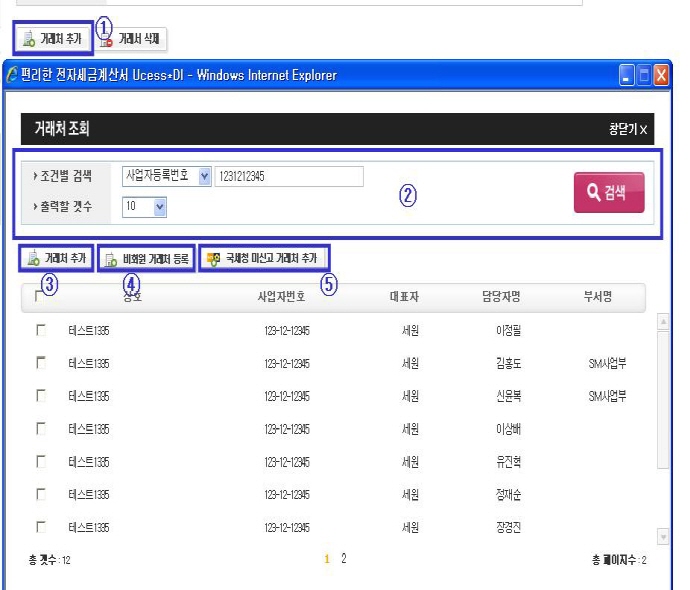
Task: Click 거래처 추가 button below the search panel
Action: pos(56,258)
